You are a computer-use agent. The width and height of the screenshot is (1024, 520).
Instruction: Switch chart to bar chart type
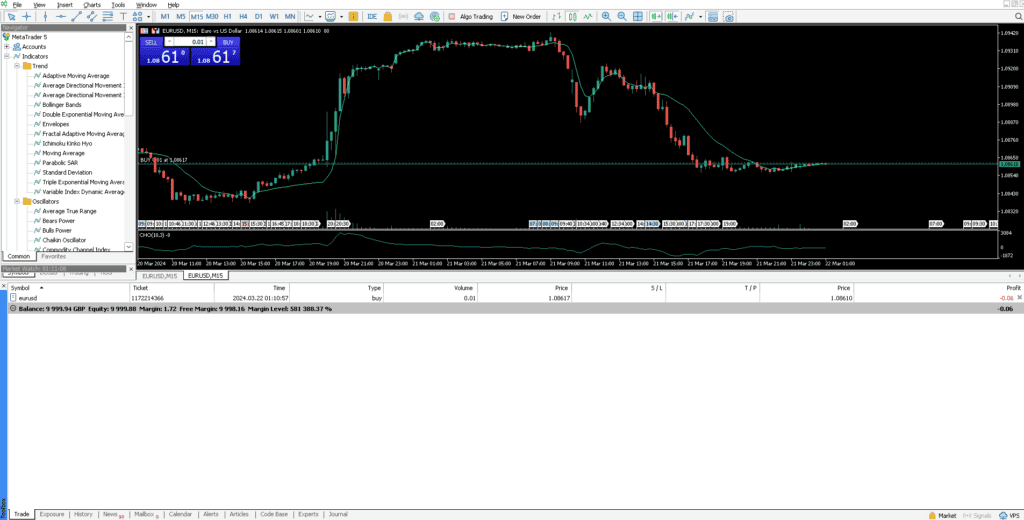(x=556, y=16)
